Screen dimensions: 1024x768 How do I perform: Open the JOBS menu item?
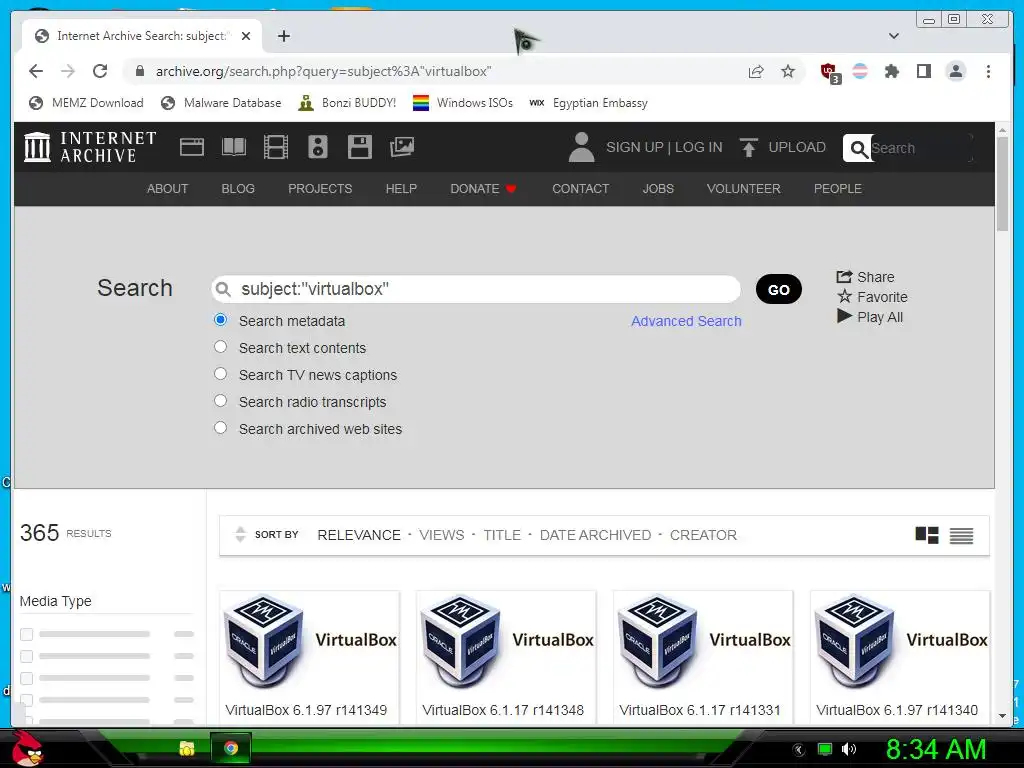(x=658, y=189)
